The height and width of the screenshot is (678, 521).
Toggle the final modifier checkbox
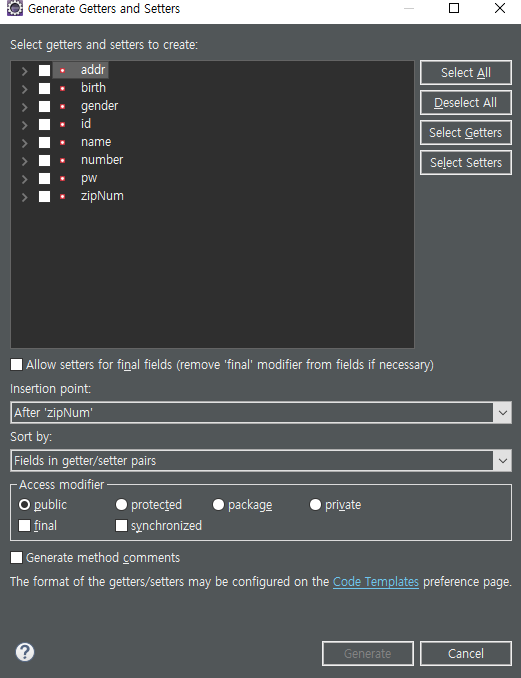pyautogui.click(x=24, y=525)
